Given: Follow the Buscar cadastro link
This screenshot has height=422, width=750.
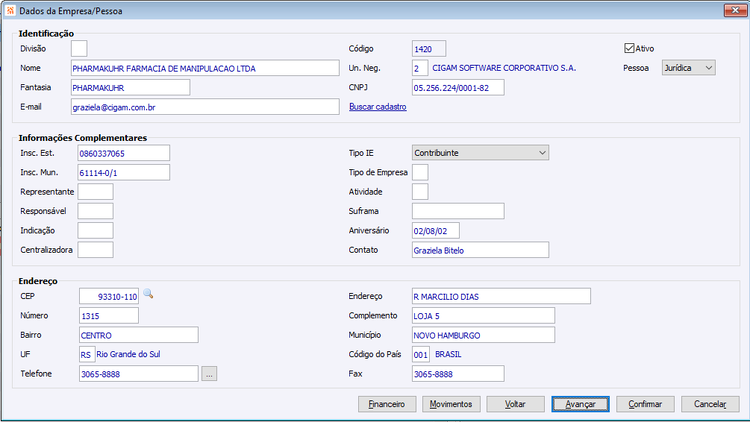Looking at the screenshot, I should [x=377, y=107].
